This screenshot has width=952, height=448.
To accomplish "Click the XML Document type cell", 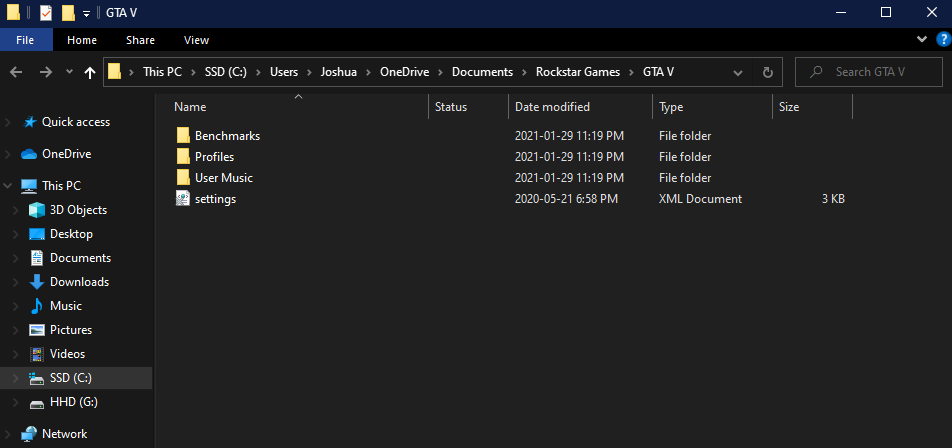I will coord(700,199).
